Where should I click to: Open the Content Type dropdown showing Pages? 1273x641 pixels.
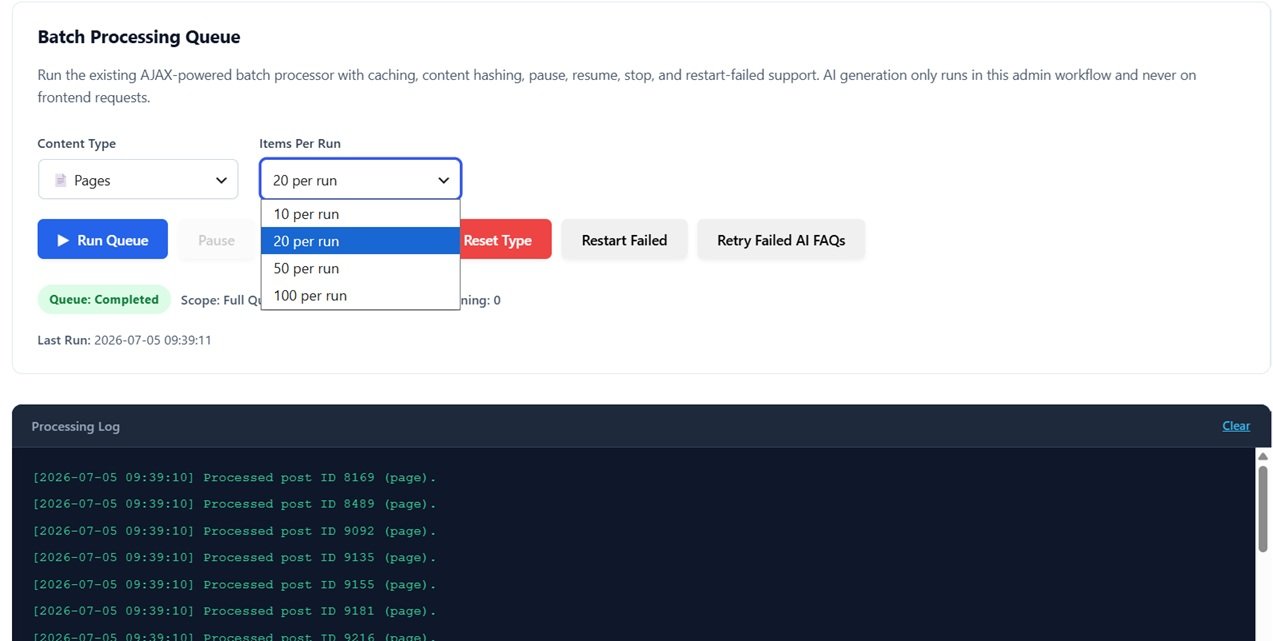point(138,180)
